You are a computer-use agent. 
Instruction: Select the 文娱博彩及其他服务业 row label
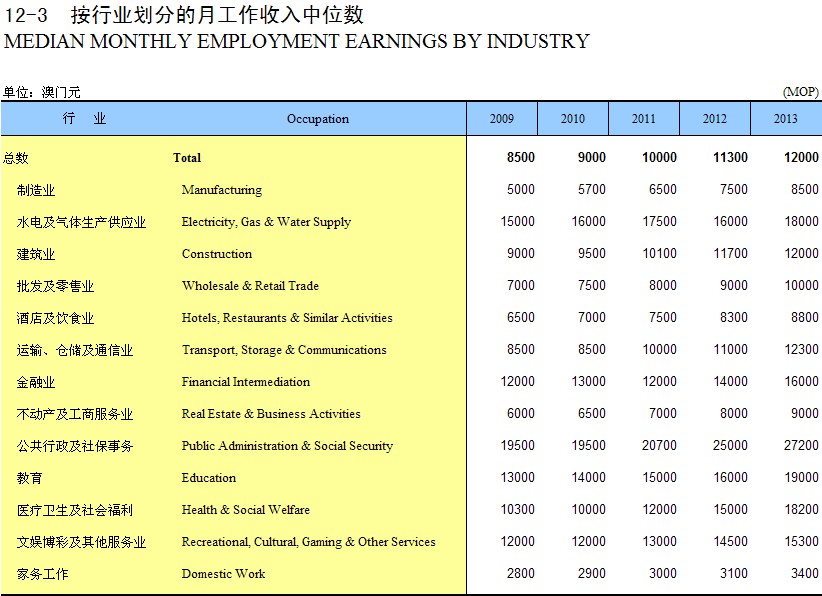coord(81,542)
